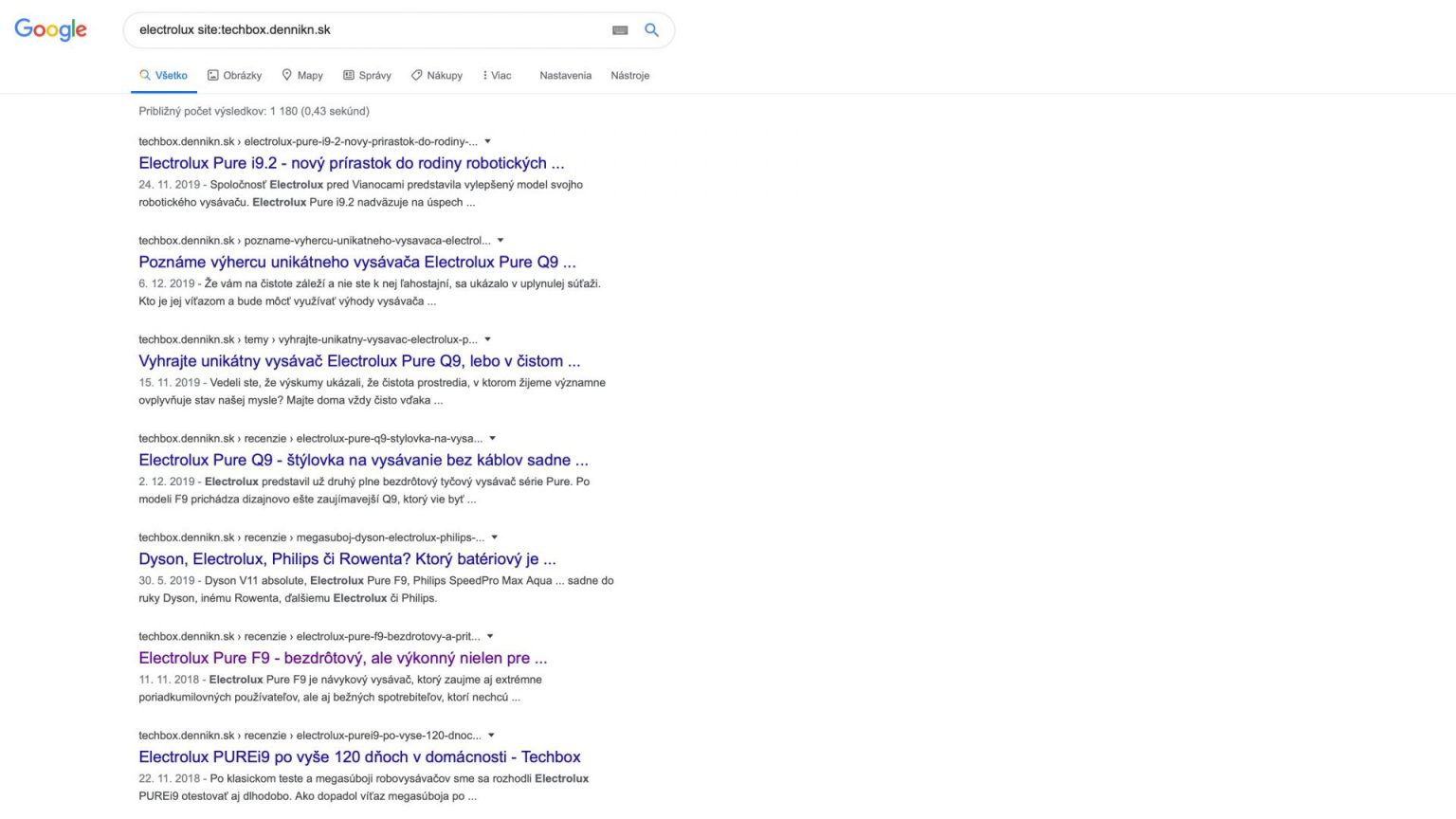Open Electrolux Pure i9.2 result link
The image size is (1456, 819).
(x=351, y=163)
